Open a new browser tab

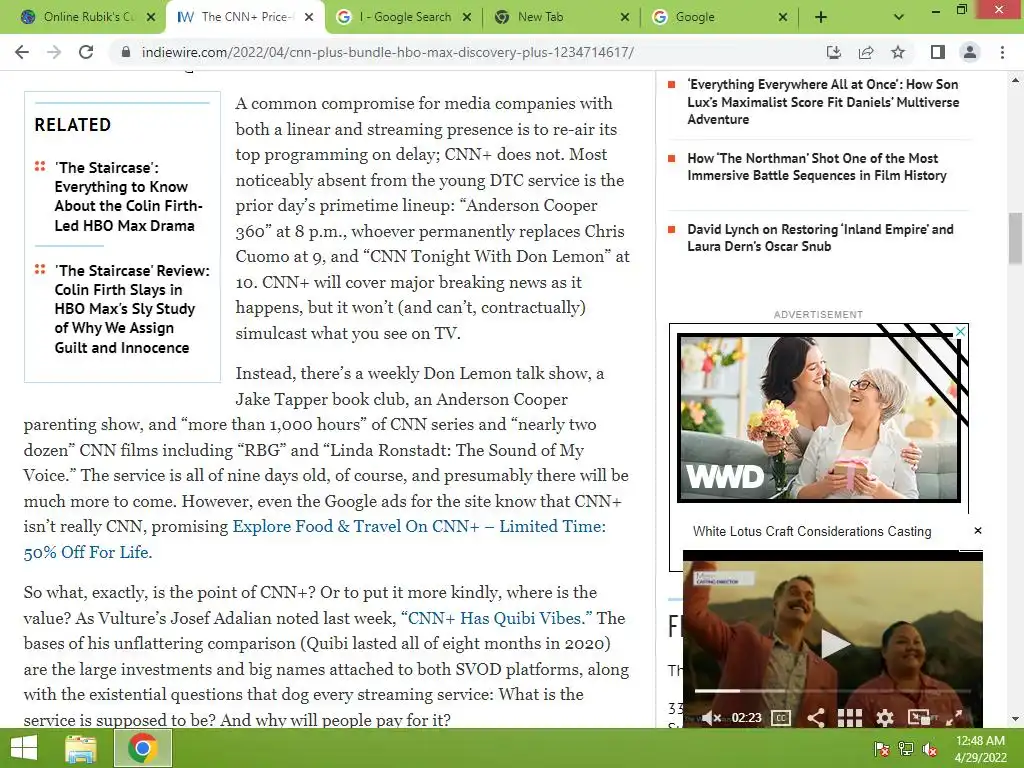(x=821, y=17)
